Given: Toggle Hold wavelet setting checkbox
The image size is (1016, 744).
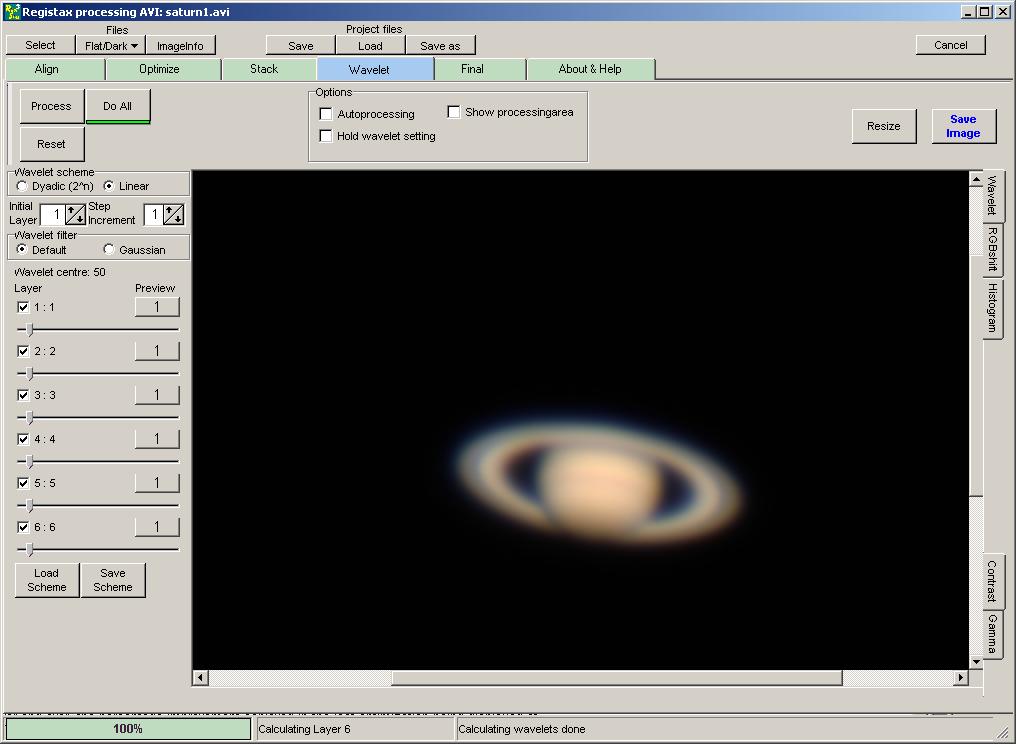Looking at the screenshot, I should [x=326, y=136].
